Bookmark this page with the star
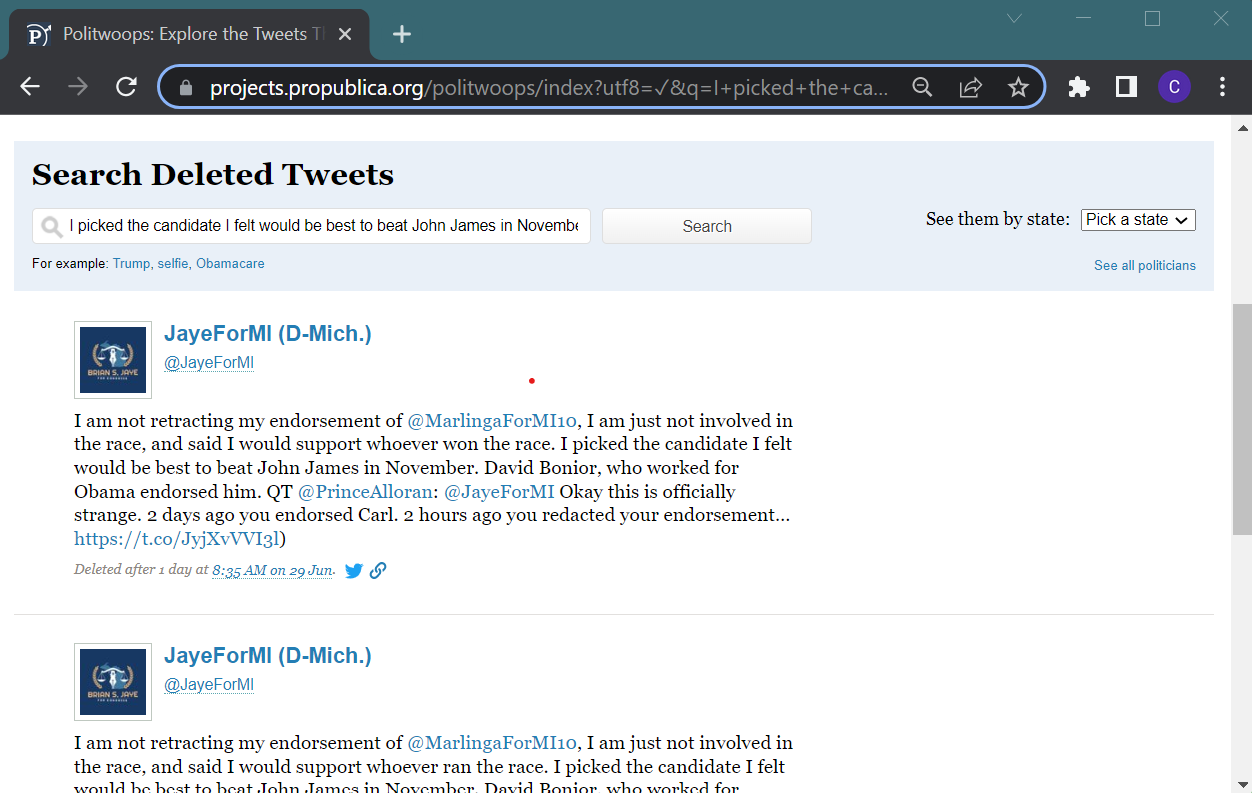Screen dimensions: 1252x793 pos(1018,87)
